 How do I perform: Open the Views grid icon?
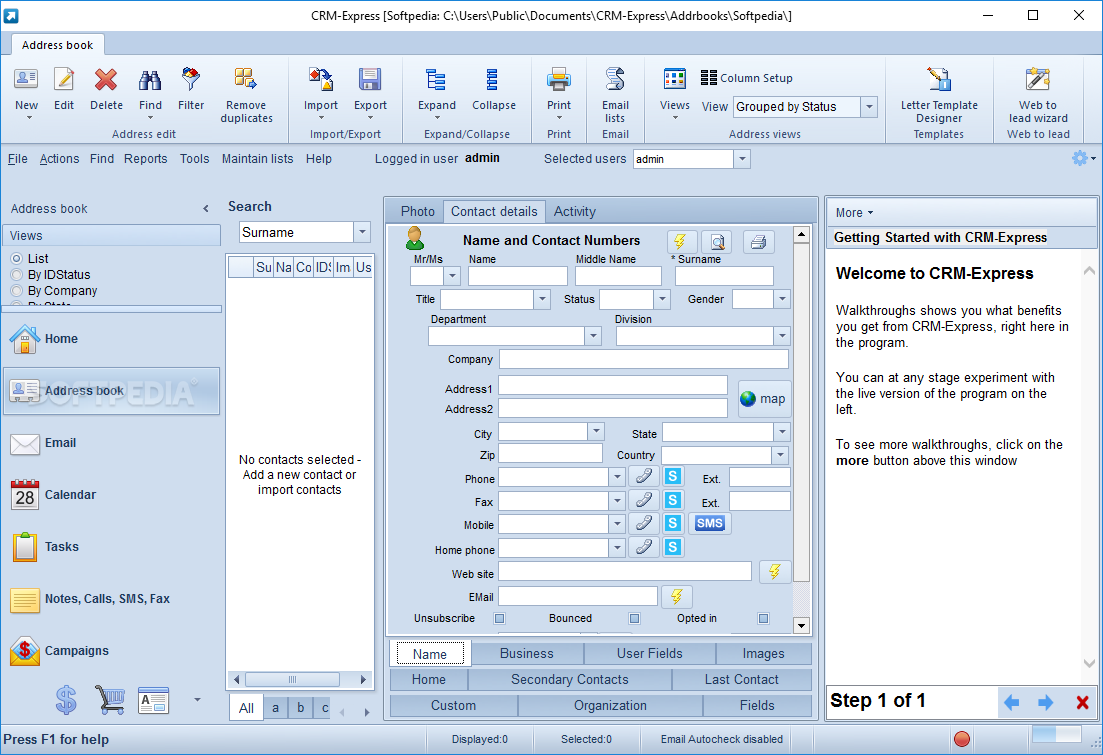coord(675,79)
